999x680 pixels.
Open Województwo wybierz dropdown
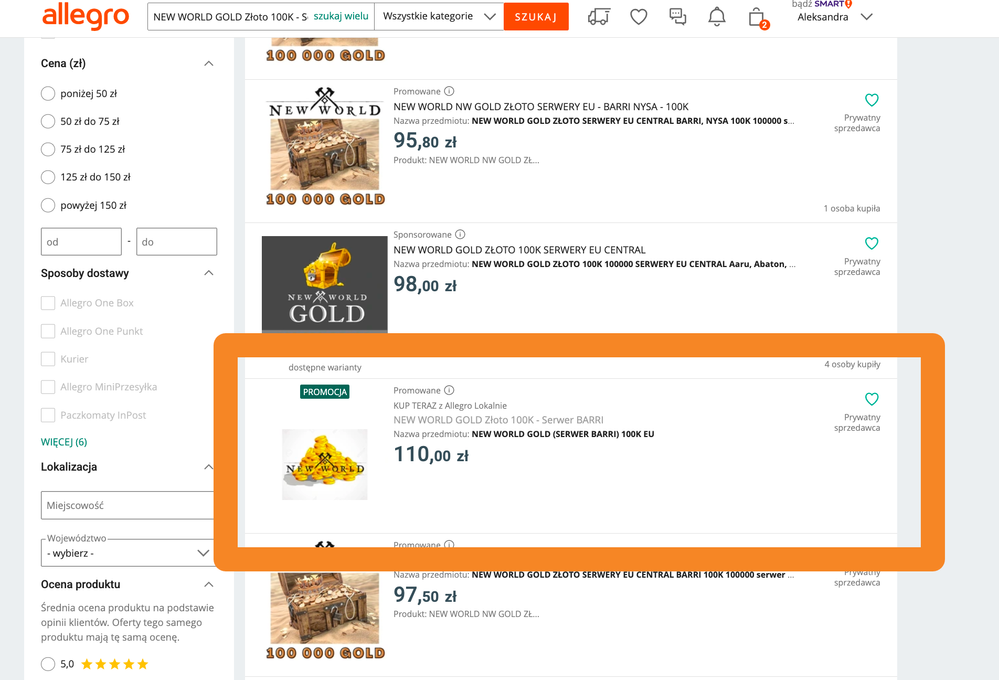[x=127, y=553]
